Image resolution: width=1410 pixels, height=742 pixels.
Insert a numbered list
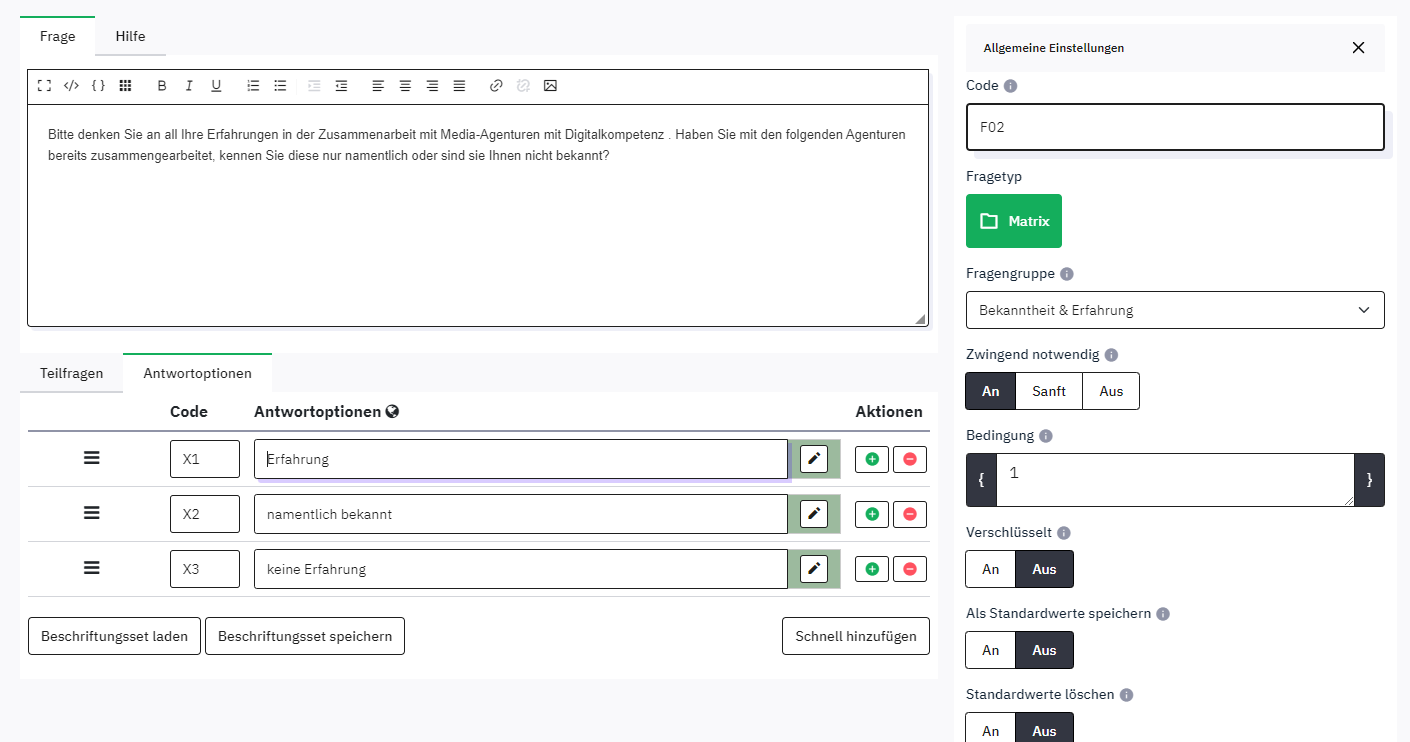(253, 86)
